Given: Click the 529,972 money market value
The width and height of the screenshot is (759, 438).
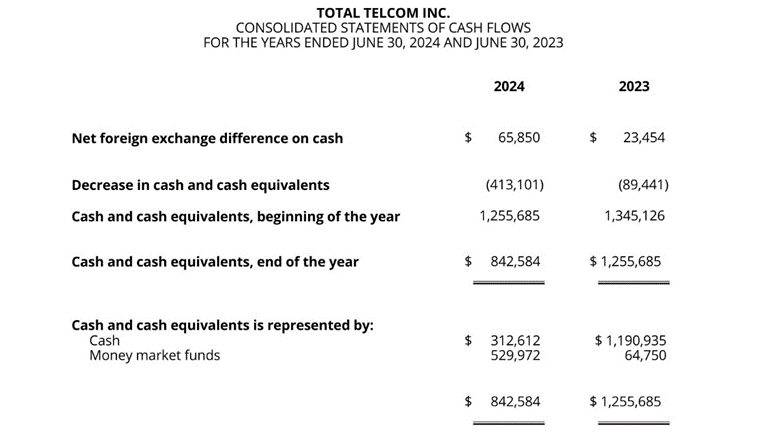Looking at the screenshot, I should (x=515, y=355).
